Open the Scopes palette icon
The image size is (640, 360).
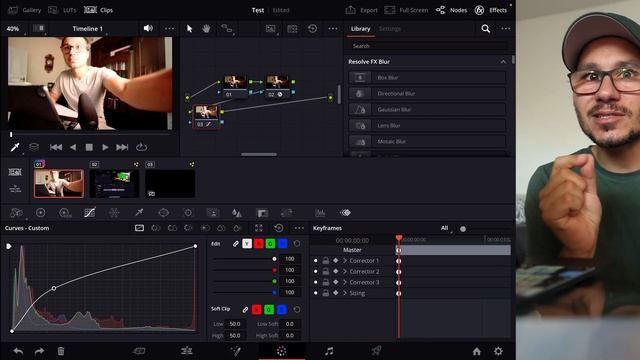pos(320,213)
